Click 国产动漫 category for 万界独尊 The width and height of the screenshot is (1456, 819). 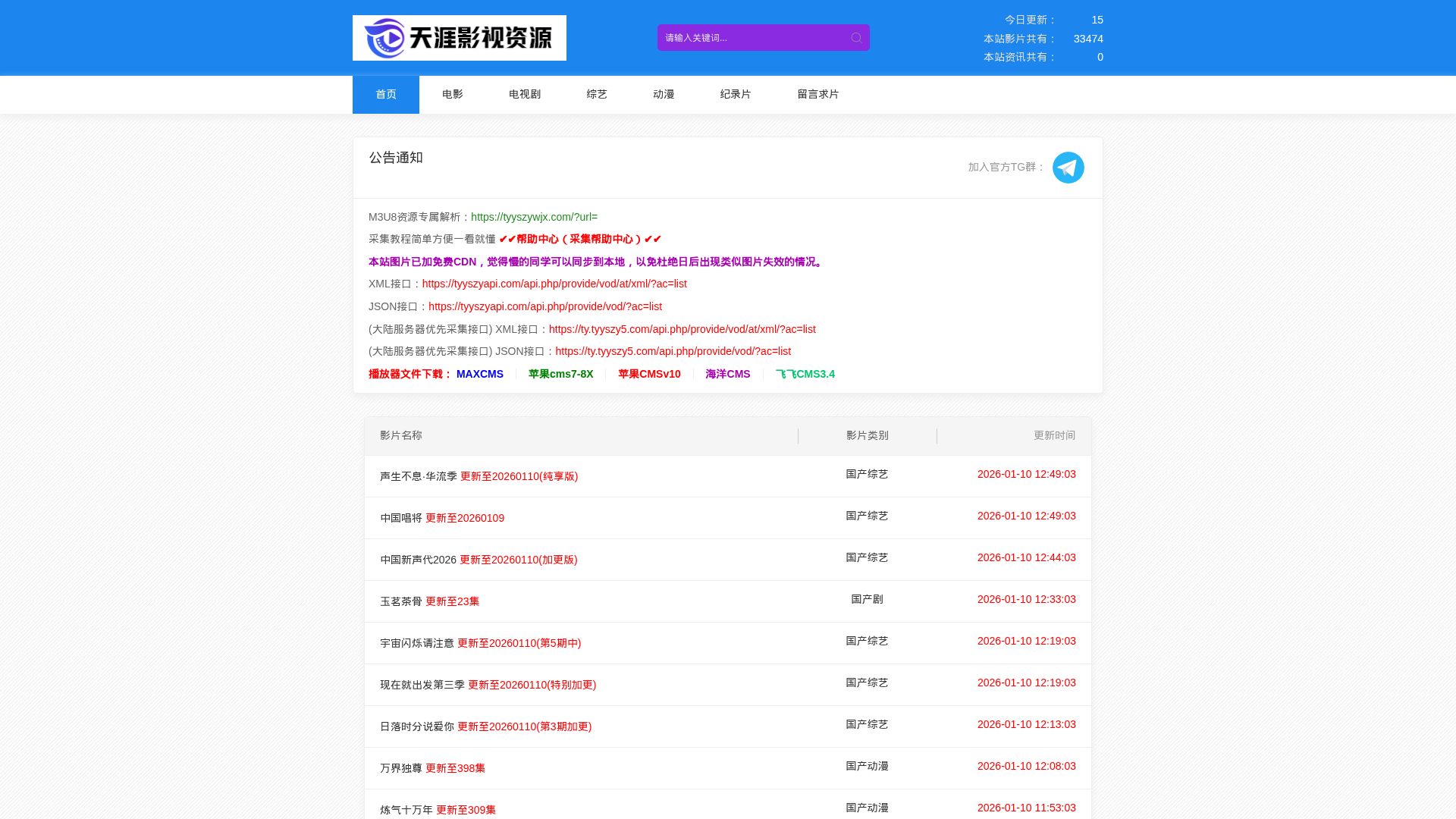point(867,766)
